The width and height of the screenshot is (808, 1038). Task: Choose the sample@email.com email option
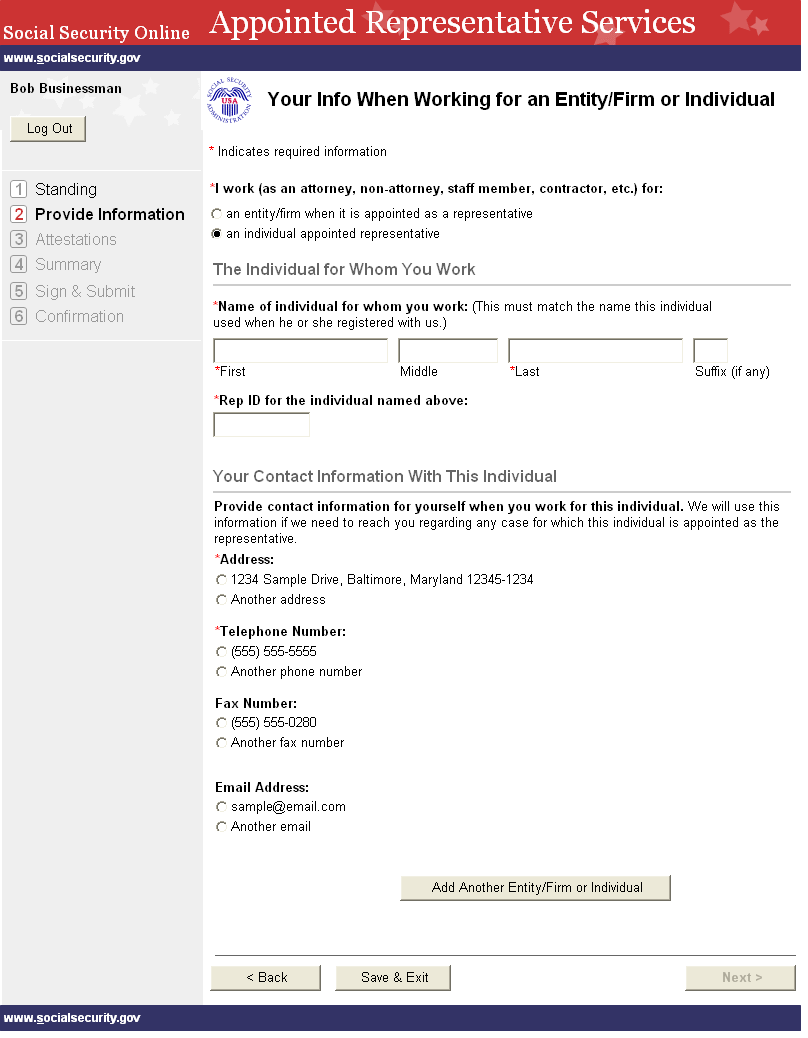point(221,807)
